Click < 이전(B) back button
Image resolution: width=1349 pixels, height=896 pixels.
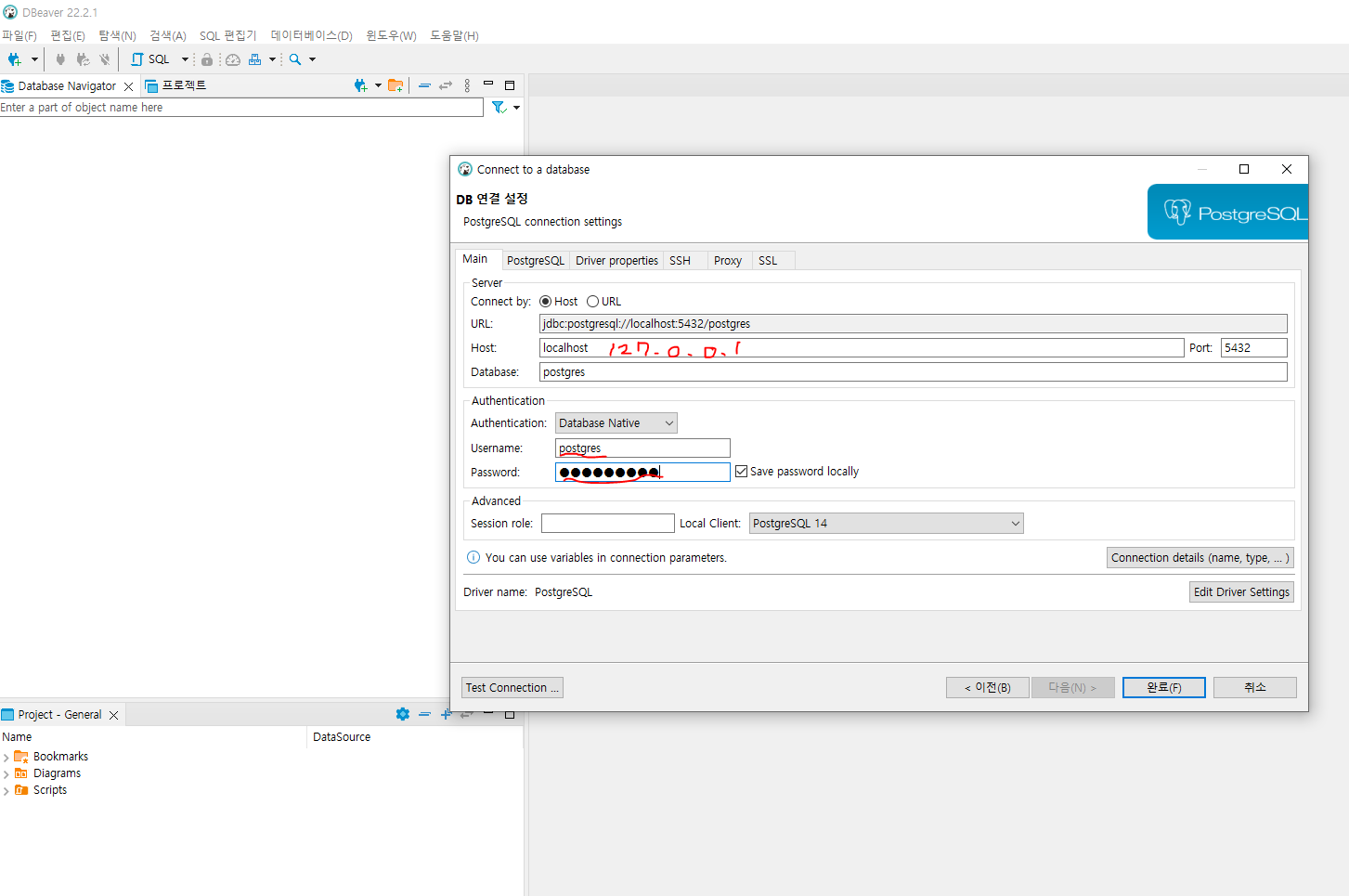click(988, 688)
